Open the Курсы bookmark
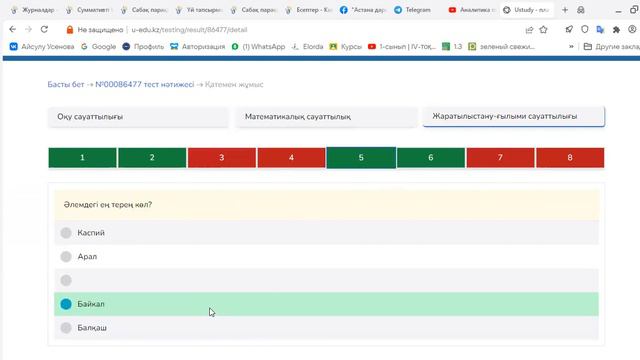This screenshot has width=640, height=360. [346, 47]
